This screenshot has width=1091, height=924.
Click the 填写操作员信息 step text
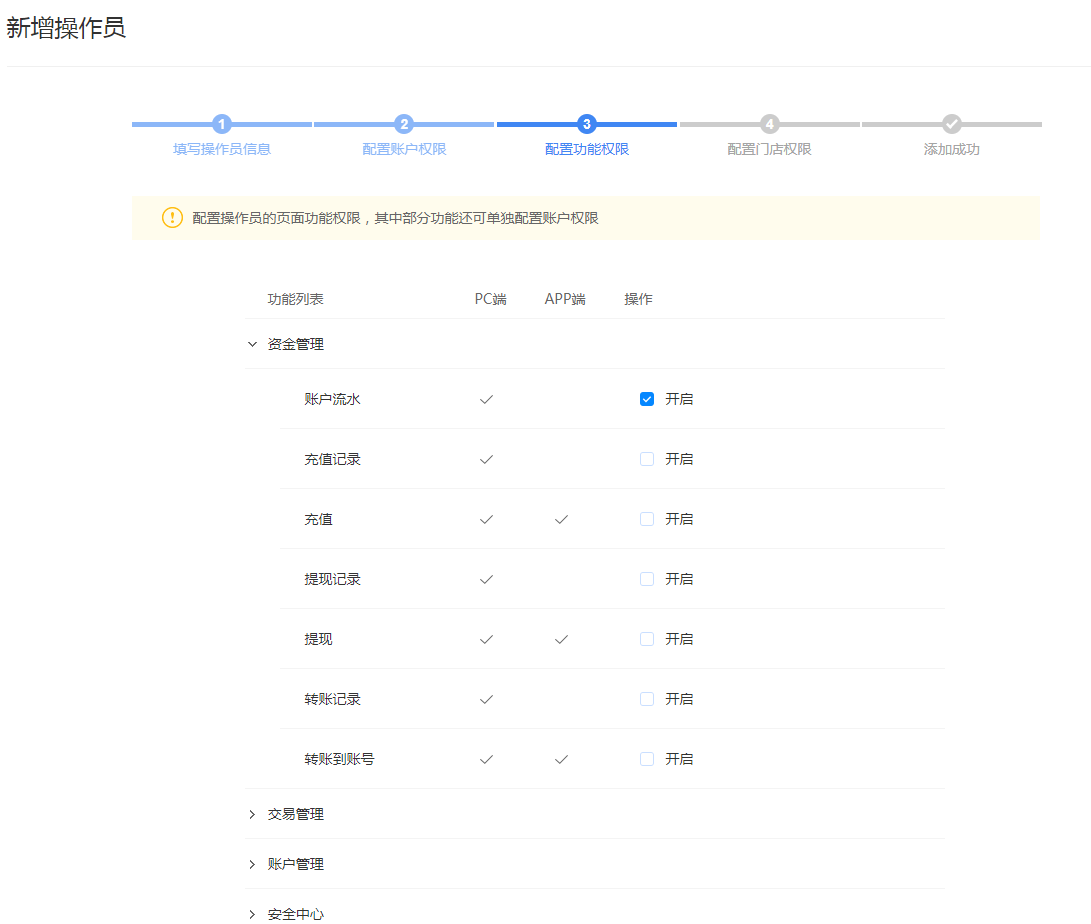pos(221,148)
